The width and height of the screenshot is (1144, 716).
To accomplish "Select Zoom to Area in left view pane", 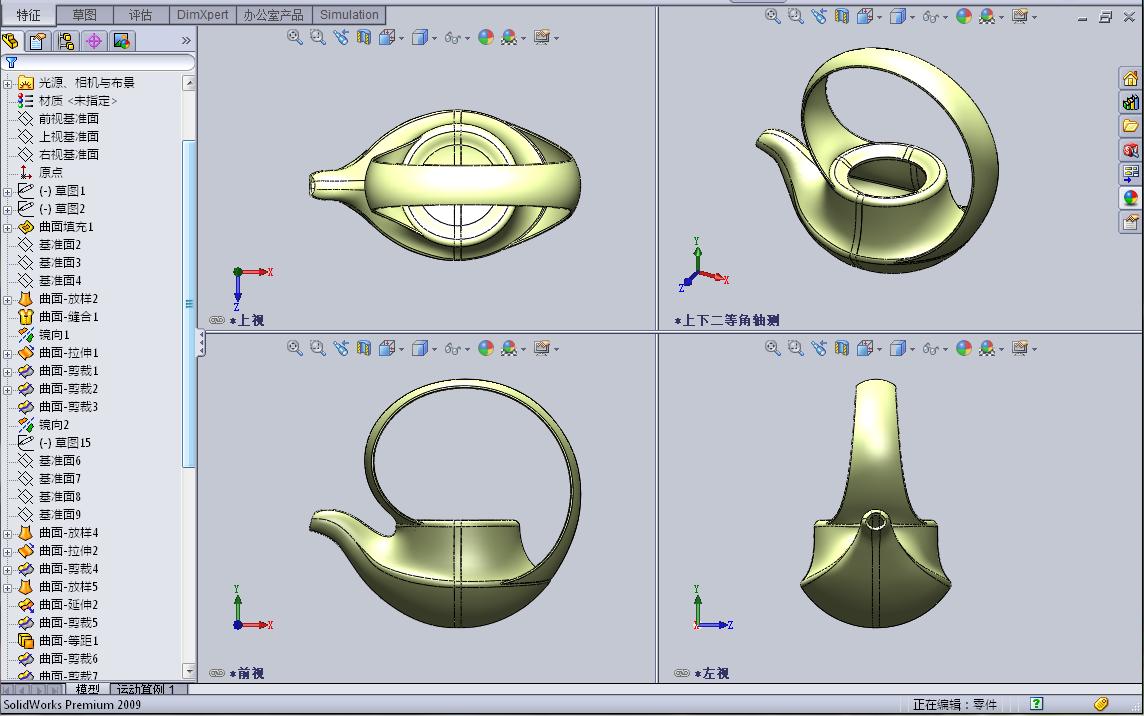I will pos(795,348).
